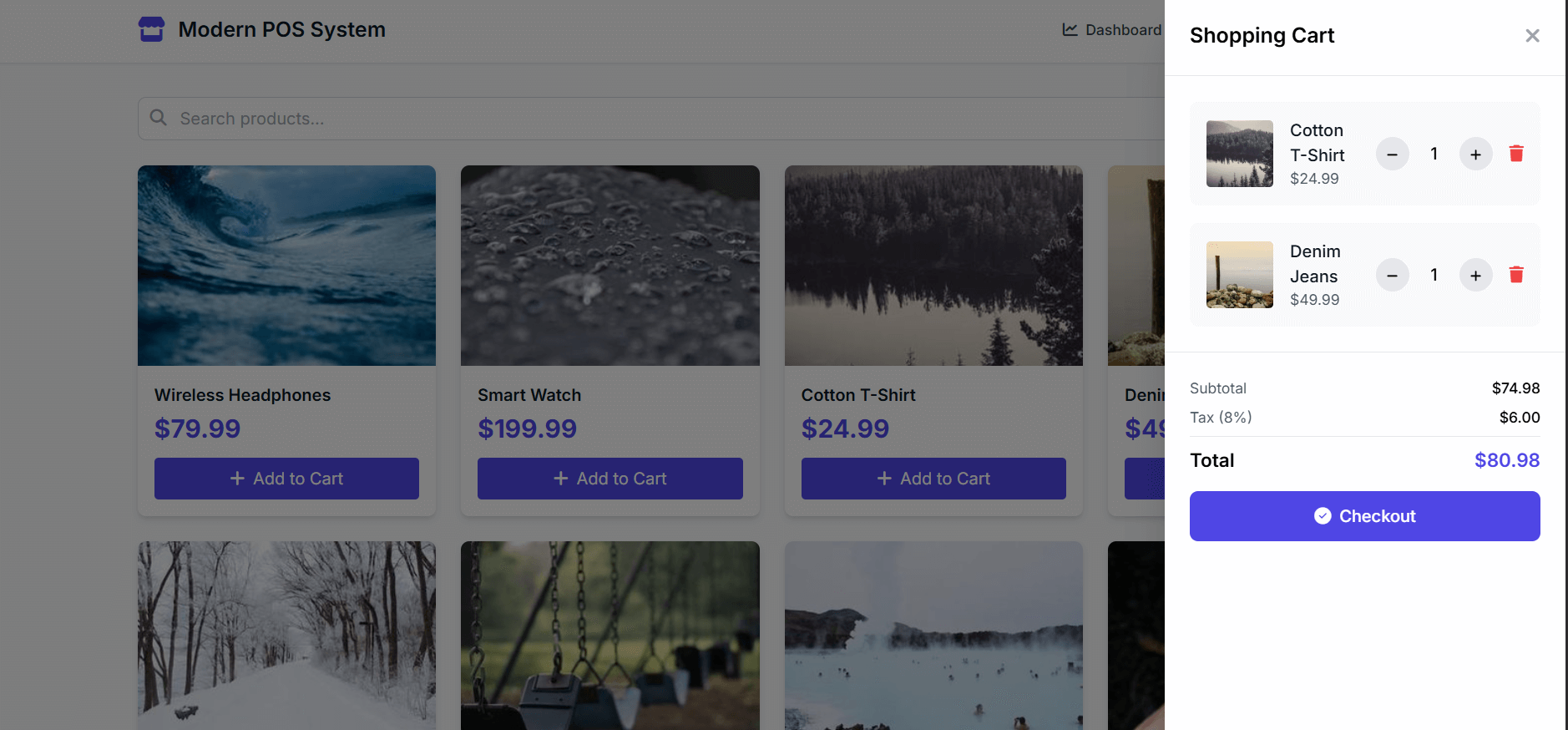Decrease Denim Jeans quantity with minus button
Viewport: 1568px width, 730px height.
point(1392,276)
